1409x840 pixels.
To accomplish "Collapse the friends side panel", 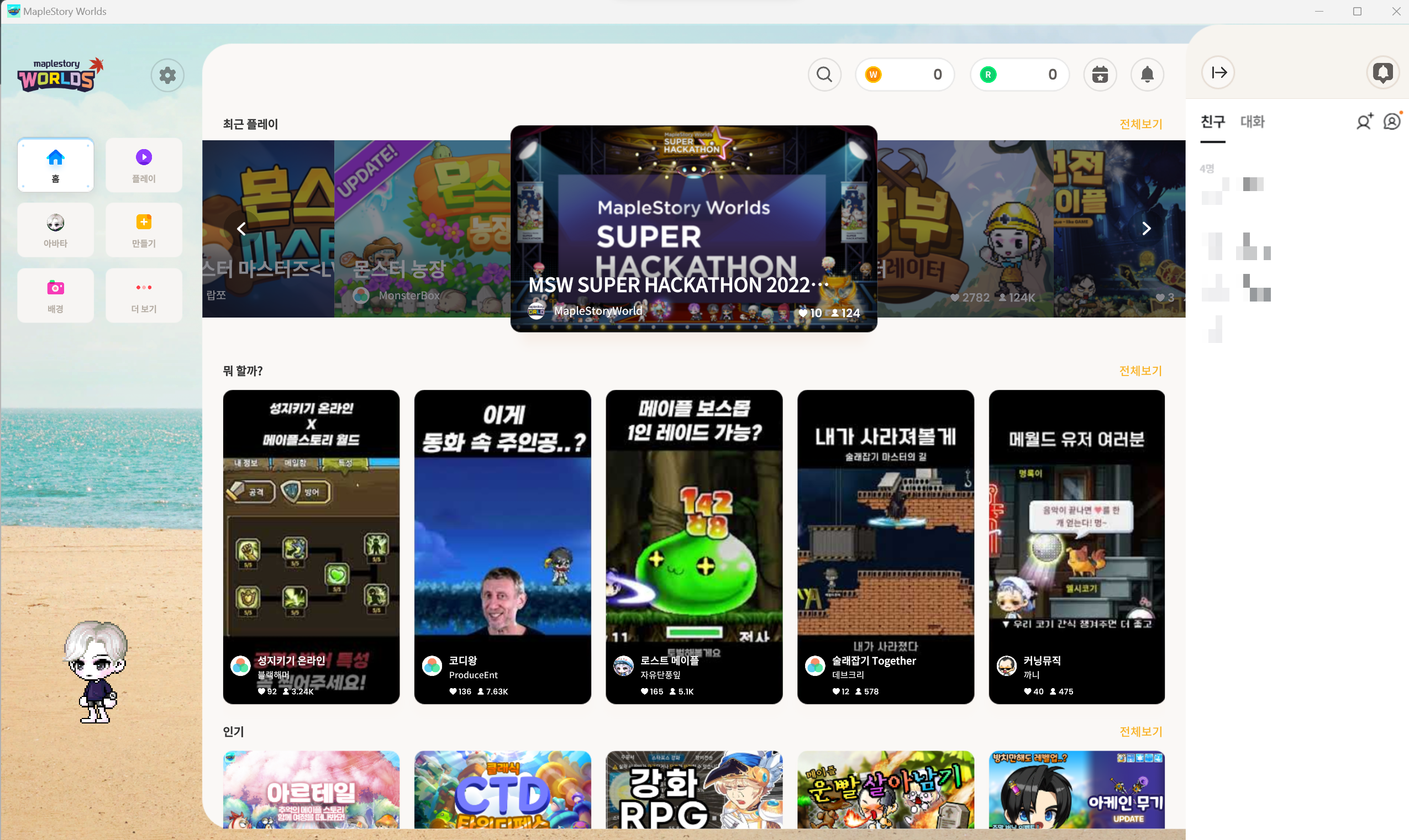I will (x=1218, y=72).
